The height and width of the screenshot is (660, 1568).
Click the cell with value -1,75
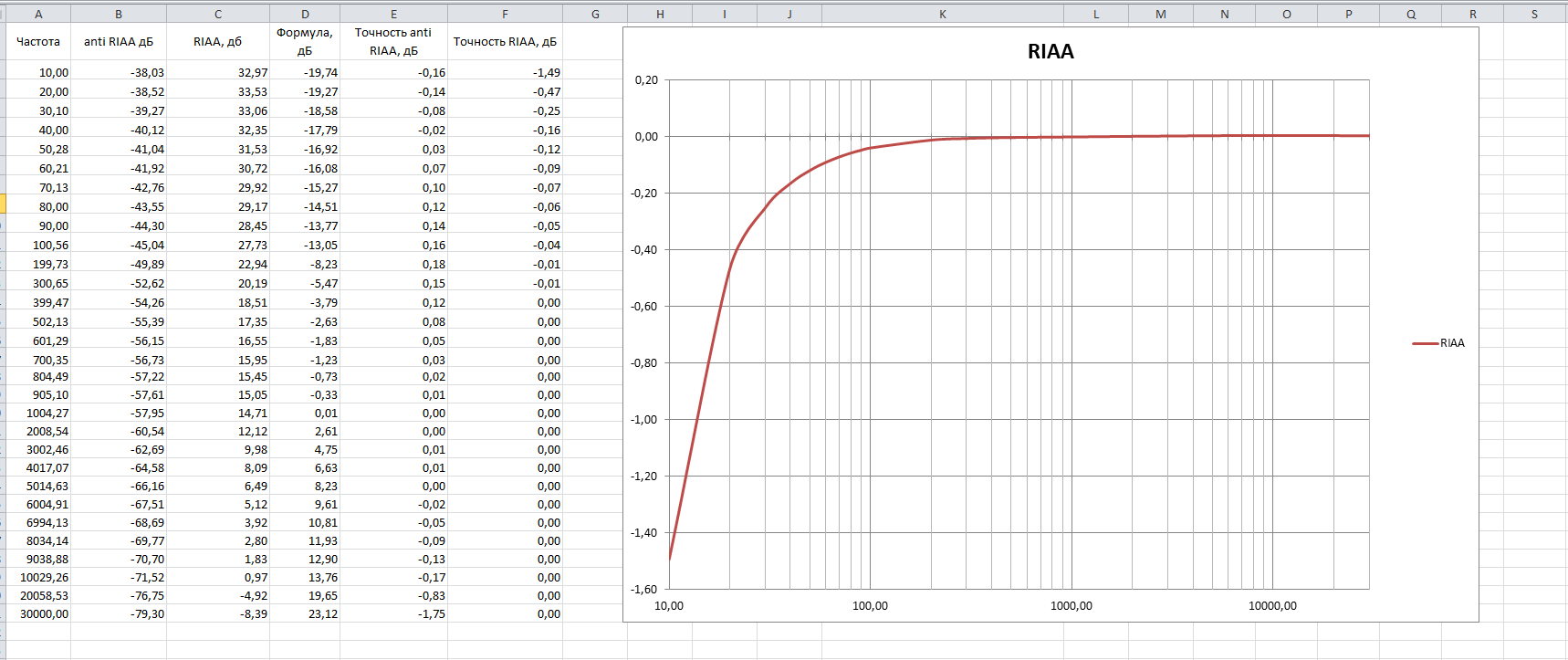click(x=432, y=613)
